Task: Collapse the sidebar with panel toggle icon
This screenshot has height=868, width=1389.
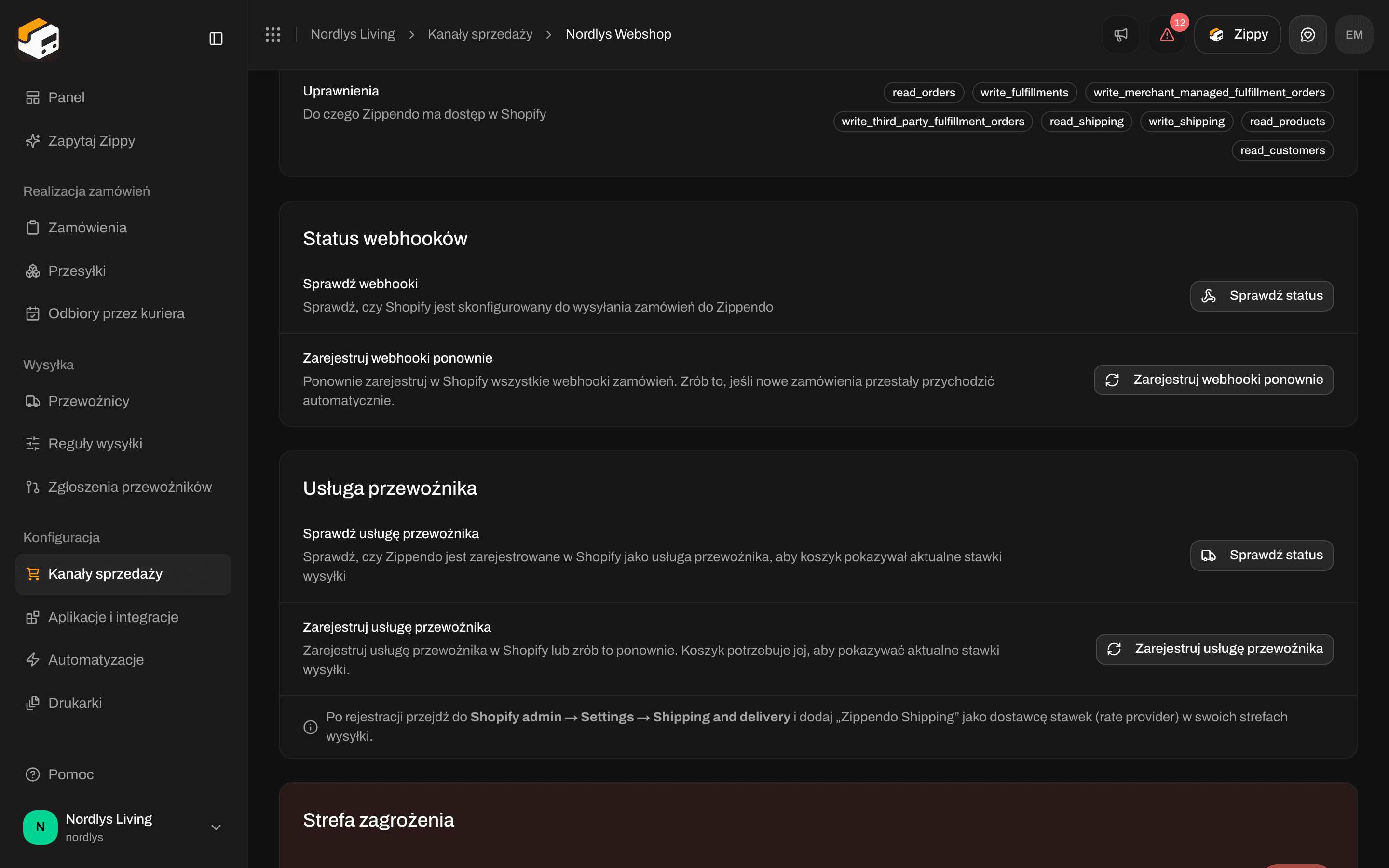Action: tap(216, 39)
